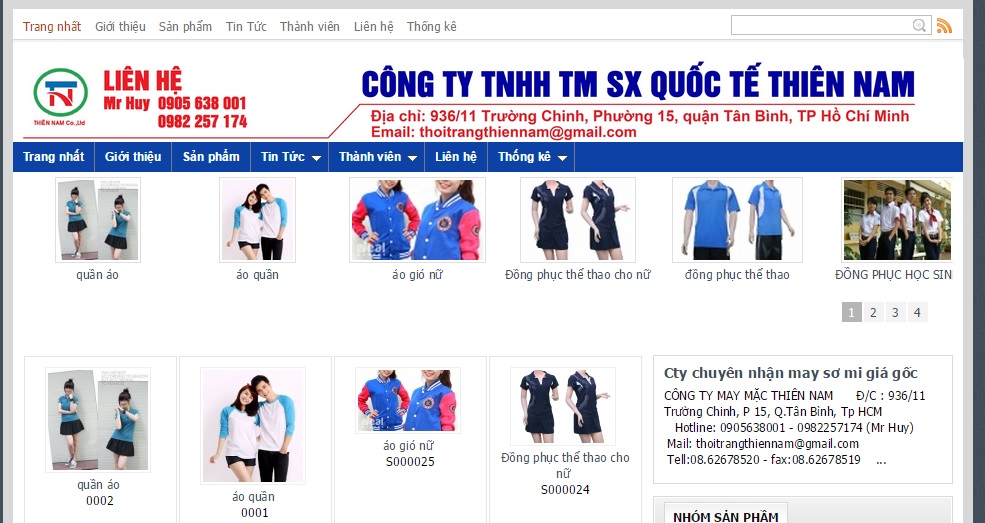985x523 pixels.
Task: Click 'ĐỒNG PHỤC HỌC SIN' carousel caption
Action: [x=893, y=275]
